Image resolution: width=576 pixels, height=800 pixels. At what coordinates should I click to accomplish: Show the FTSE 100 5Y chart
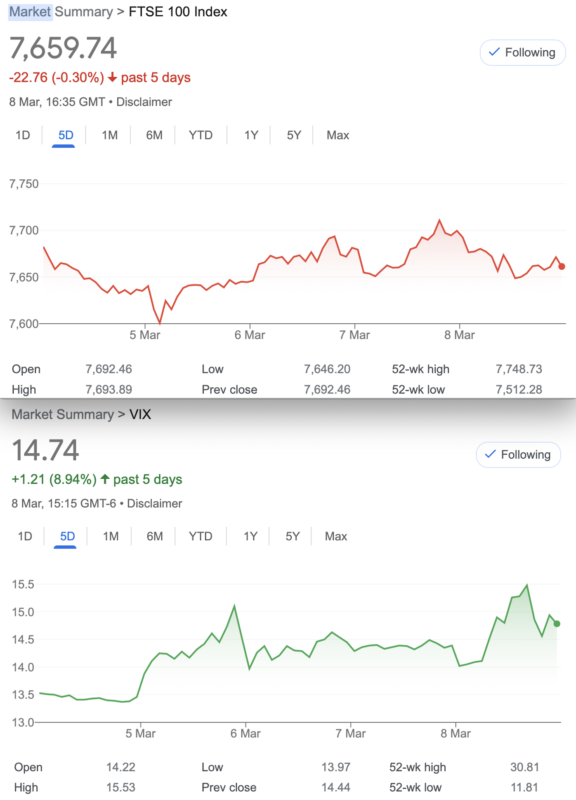point(294,135)
